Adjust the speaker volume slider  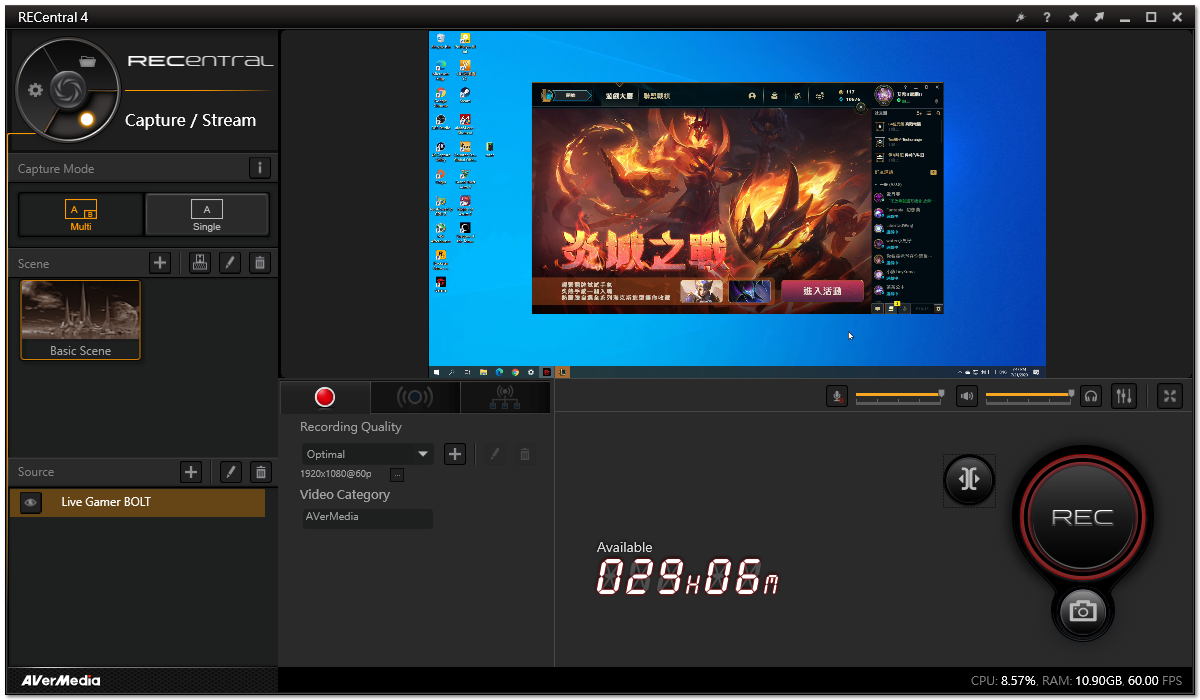[x=1029, y=396]
